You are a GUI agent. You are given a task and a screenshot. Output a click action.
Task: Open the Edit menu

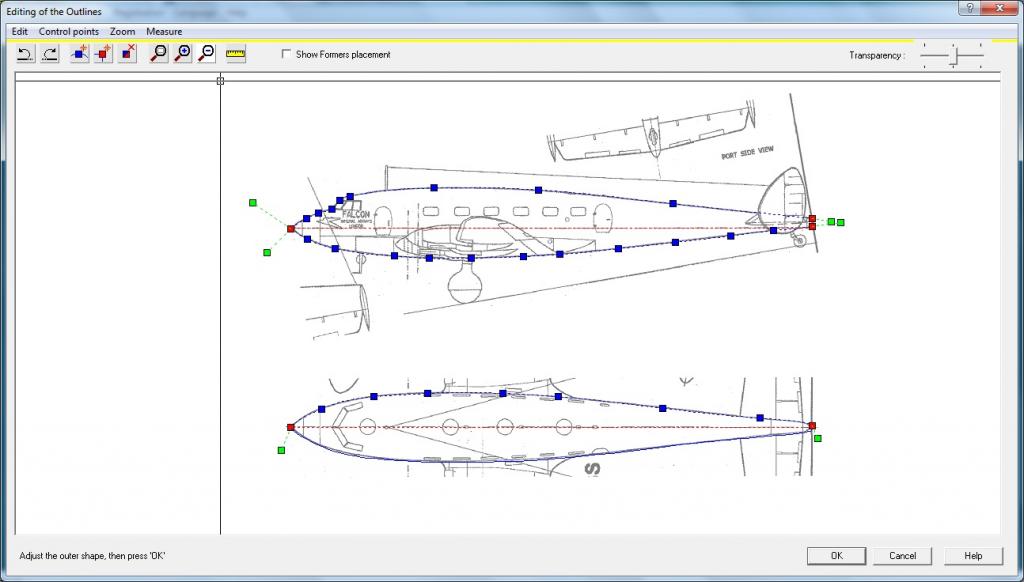pos(20,32)
